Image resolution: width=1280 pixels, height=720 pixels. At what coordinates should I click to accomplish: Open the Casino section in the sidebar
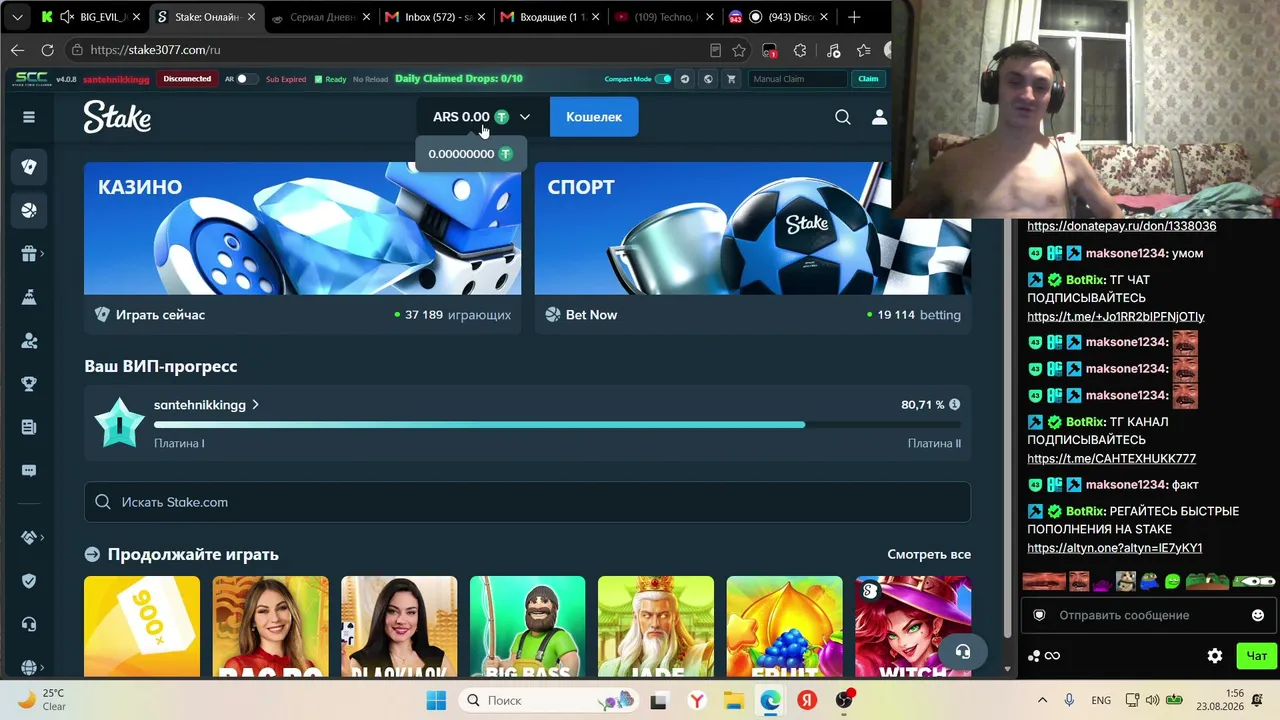(29, 167)
